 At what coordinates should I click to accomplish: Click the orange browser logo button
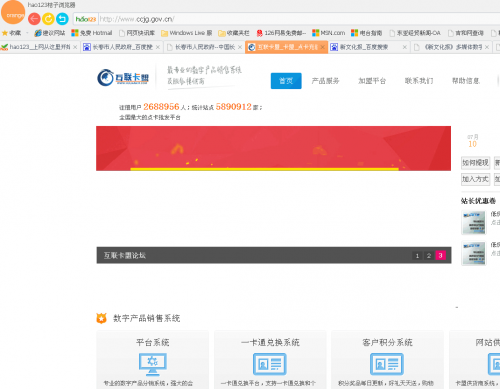(x=13, y=12)
